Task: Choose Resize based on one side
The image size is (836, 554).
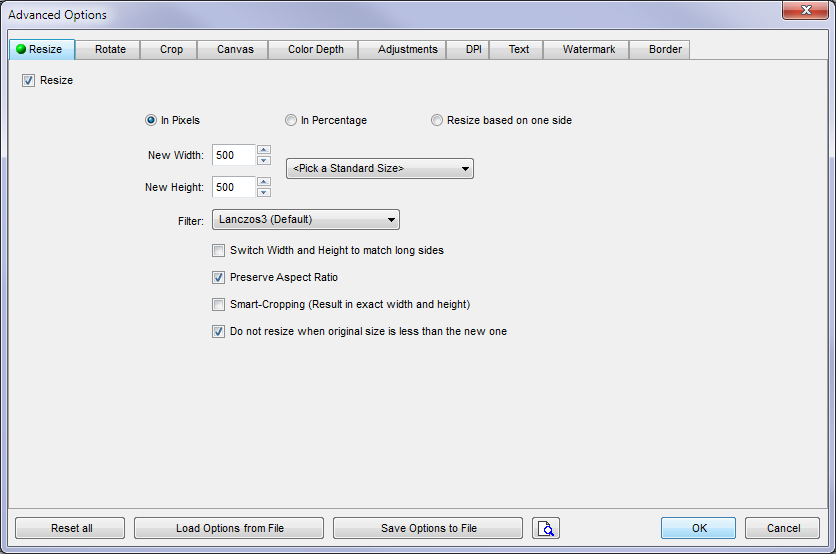Action: (x=437, y=121)
